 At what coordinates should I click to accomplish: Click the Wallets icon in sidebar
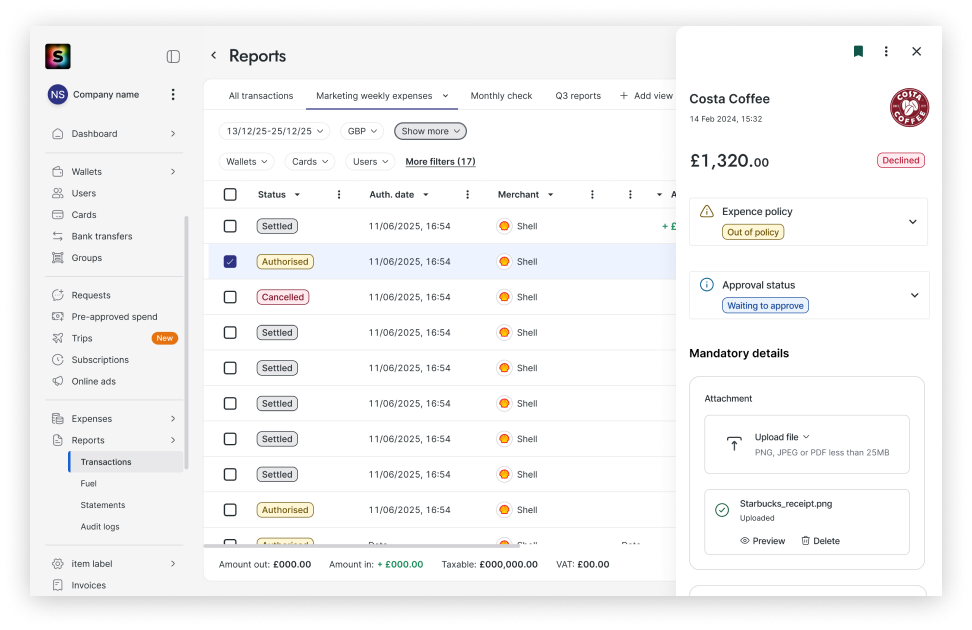pos(58,171)
